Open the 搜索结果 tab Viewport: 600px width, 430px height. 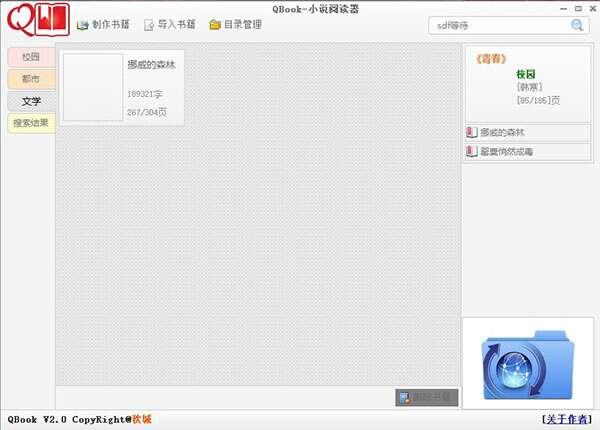click(x=31, y=123)
